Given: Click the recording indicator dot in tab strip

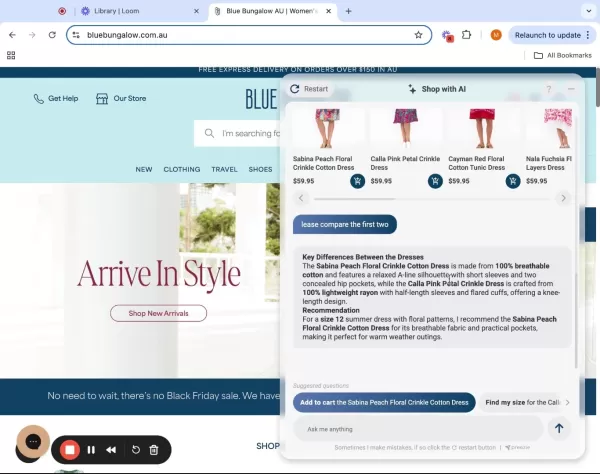Looking at the screenshot, I should click(62, 11).
